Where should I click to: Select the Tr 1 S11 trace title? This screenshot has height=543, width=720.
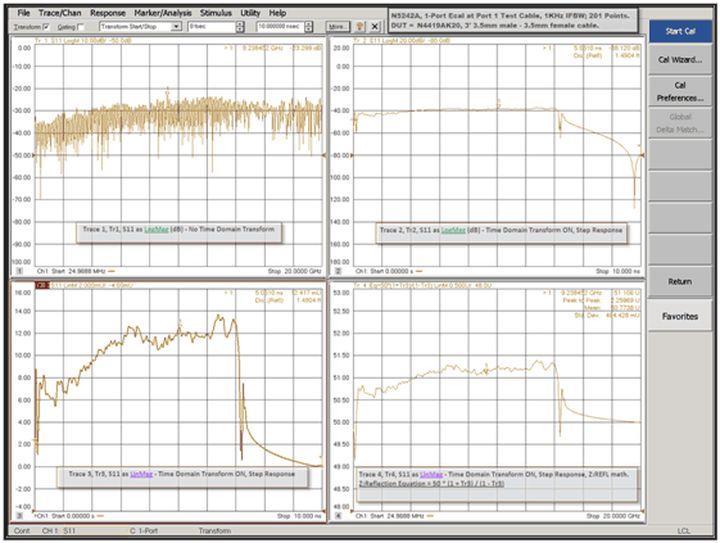[x=83, y=41]
